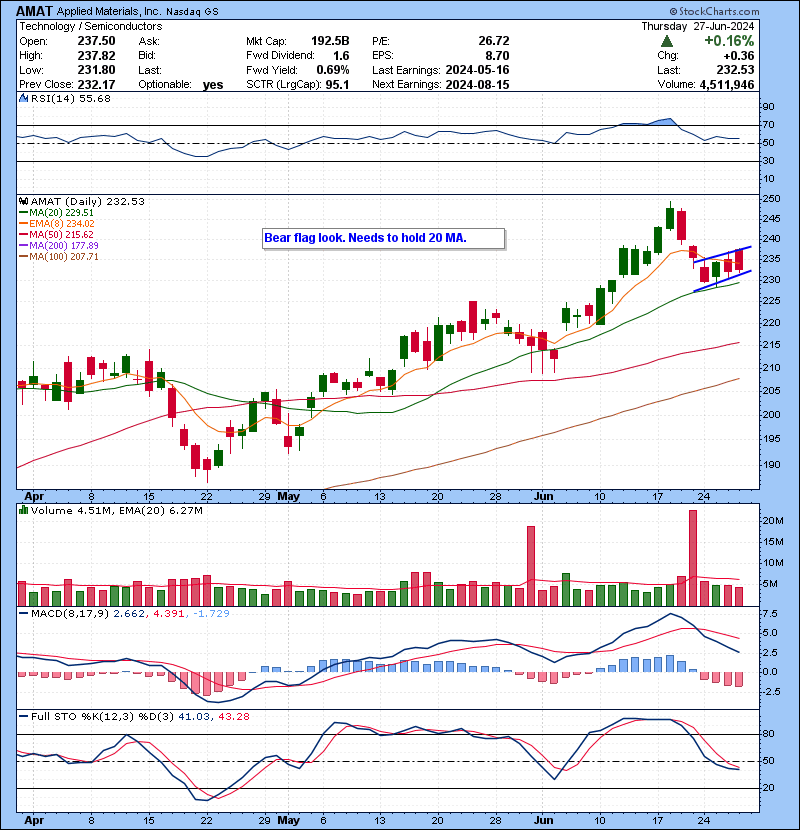Click the red MA(50) legend line marker
Viewport: 800px width, 830px height.
click(x=22, y=235)
